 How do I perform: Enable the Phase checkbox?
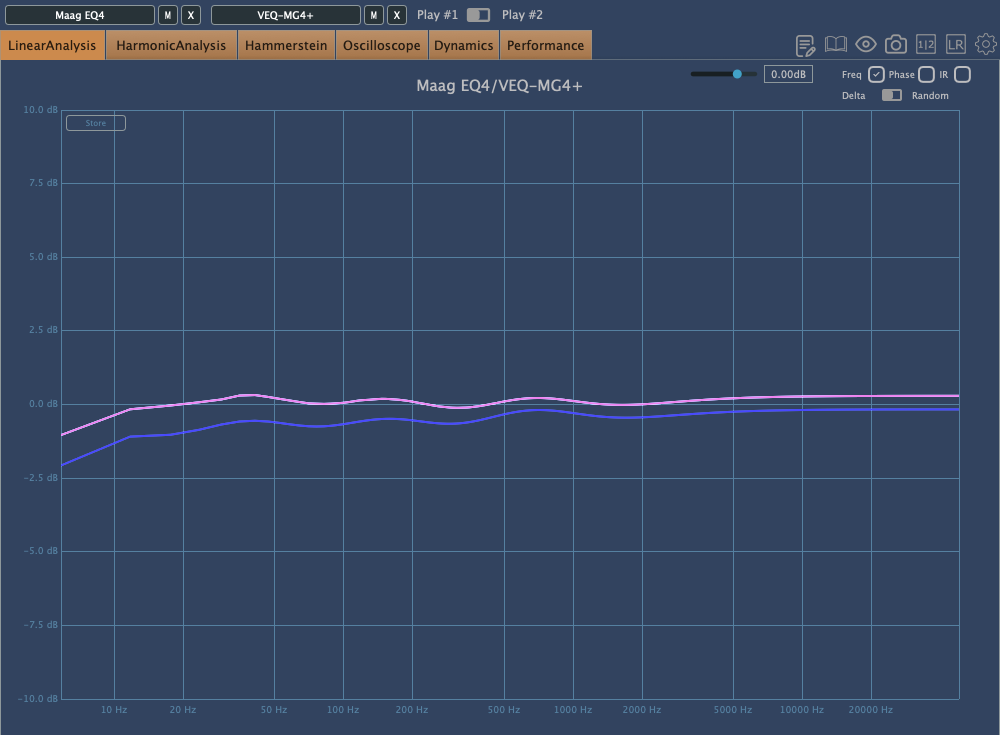(x=927, y=75)
